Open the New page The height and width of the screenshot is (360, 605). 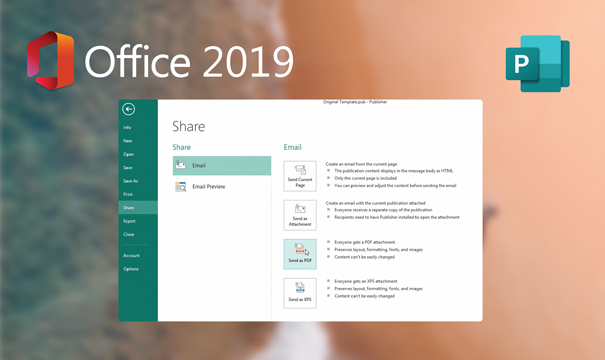(x=128, y=141)
